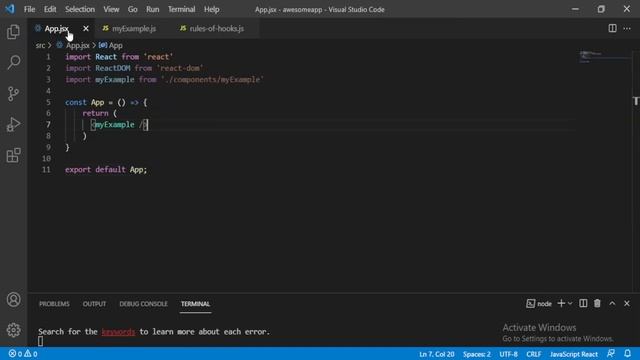Screen dimensions: 640x360
Task: Split the editor to the right
Action: 612,28
